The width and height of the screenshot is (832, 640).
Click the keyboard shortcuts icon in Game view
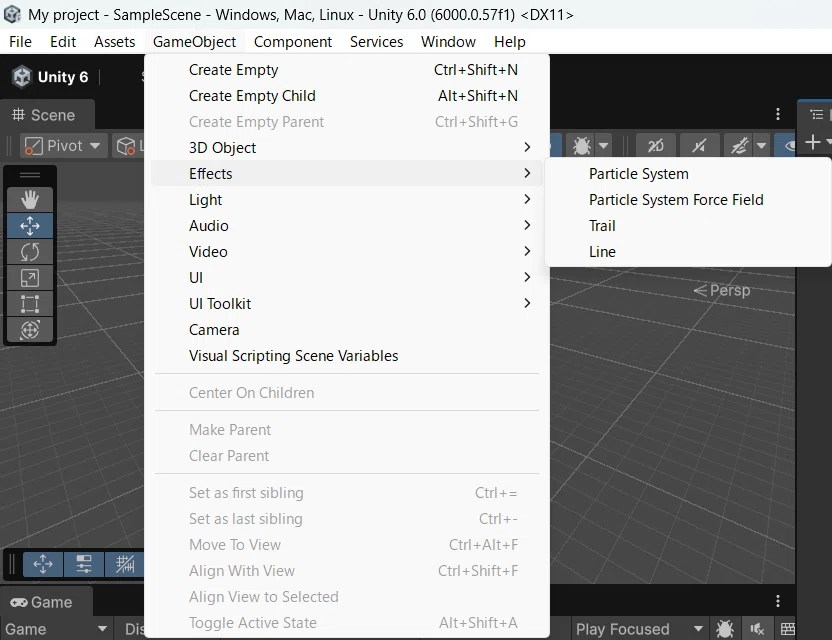pos(788,629)
